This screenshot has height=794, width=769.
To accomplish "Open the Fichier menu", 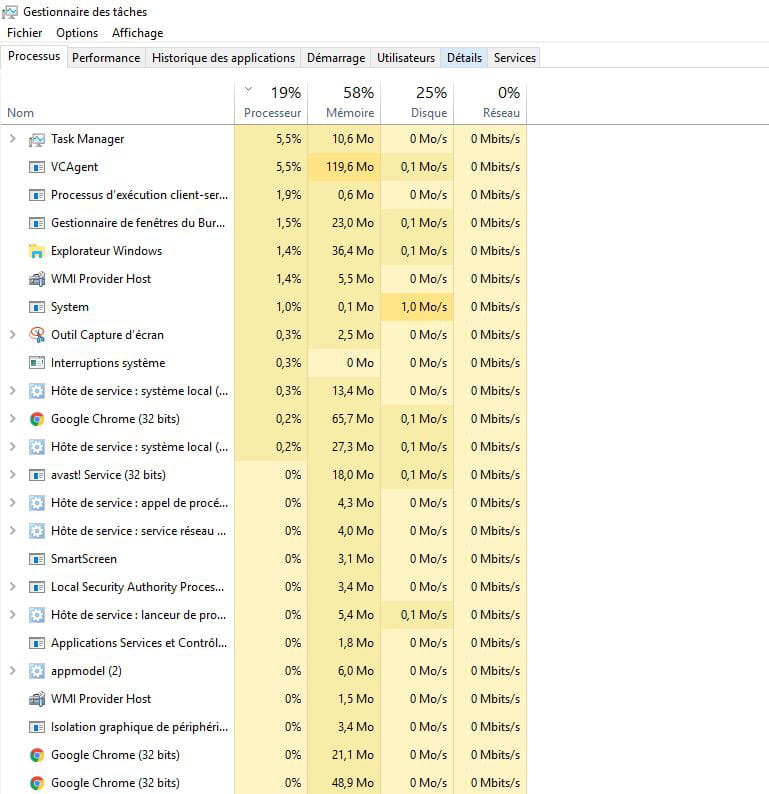I will [24, 33].
